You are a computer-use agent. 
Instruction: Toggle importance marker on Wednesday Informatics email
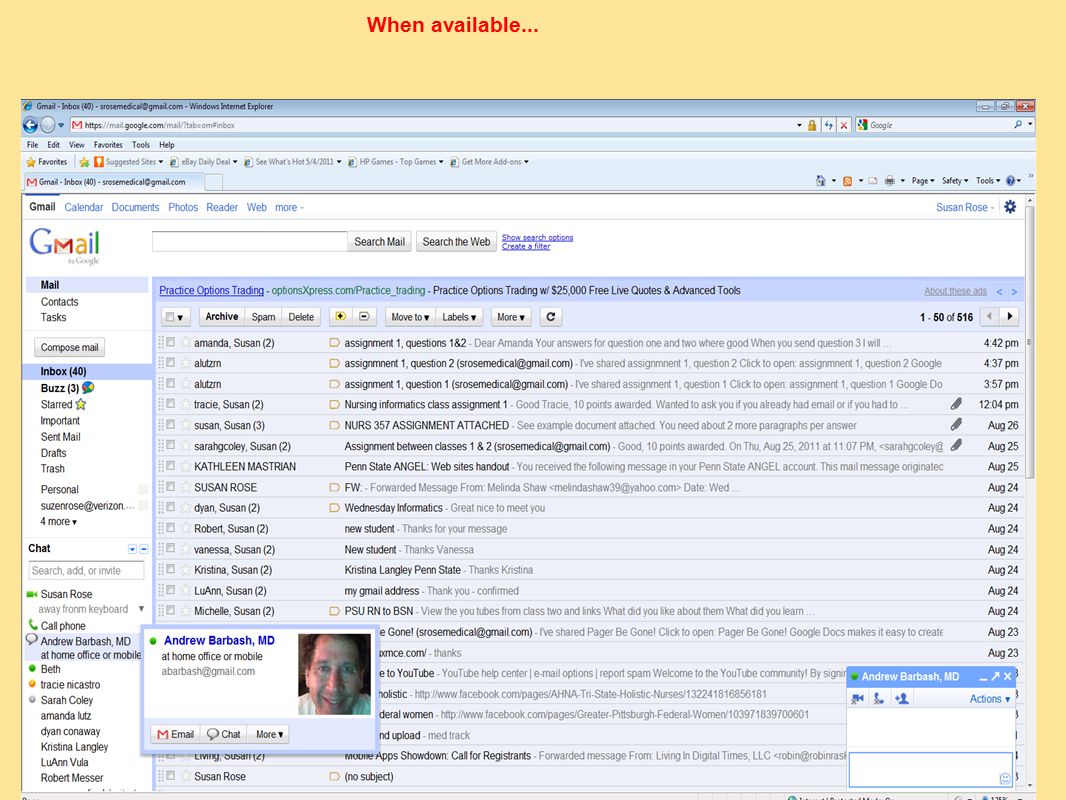click(334, 508)
